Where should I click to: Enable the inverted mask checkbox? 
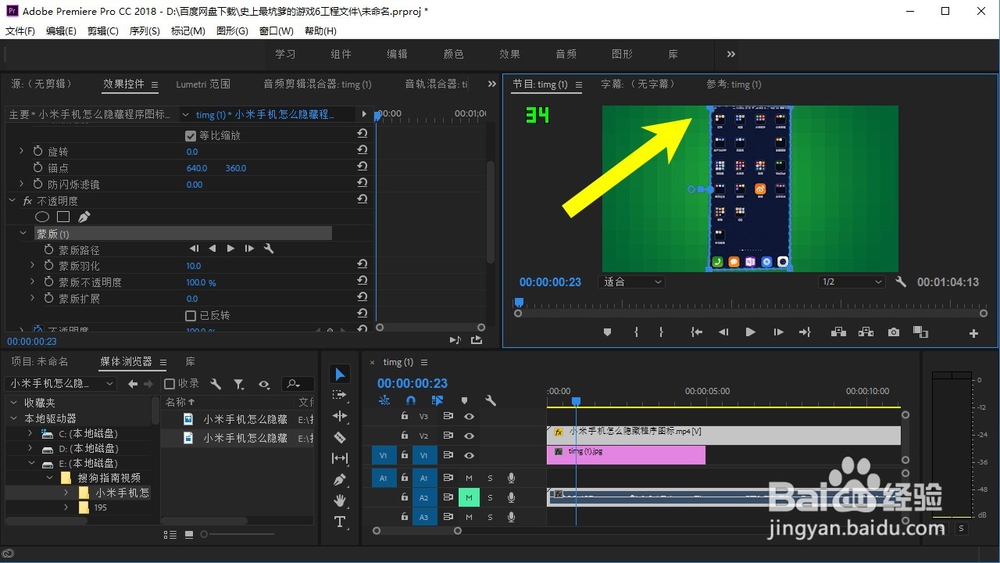[x=190, y=316]
